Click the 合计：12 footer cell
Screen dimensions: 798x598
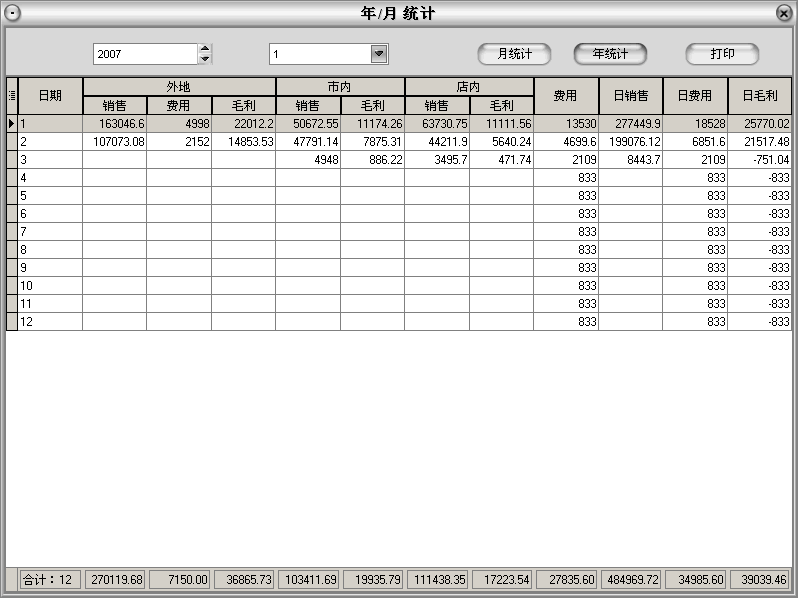point(50,580)
